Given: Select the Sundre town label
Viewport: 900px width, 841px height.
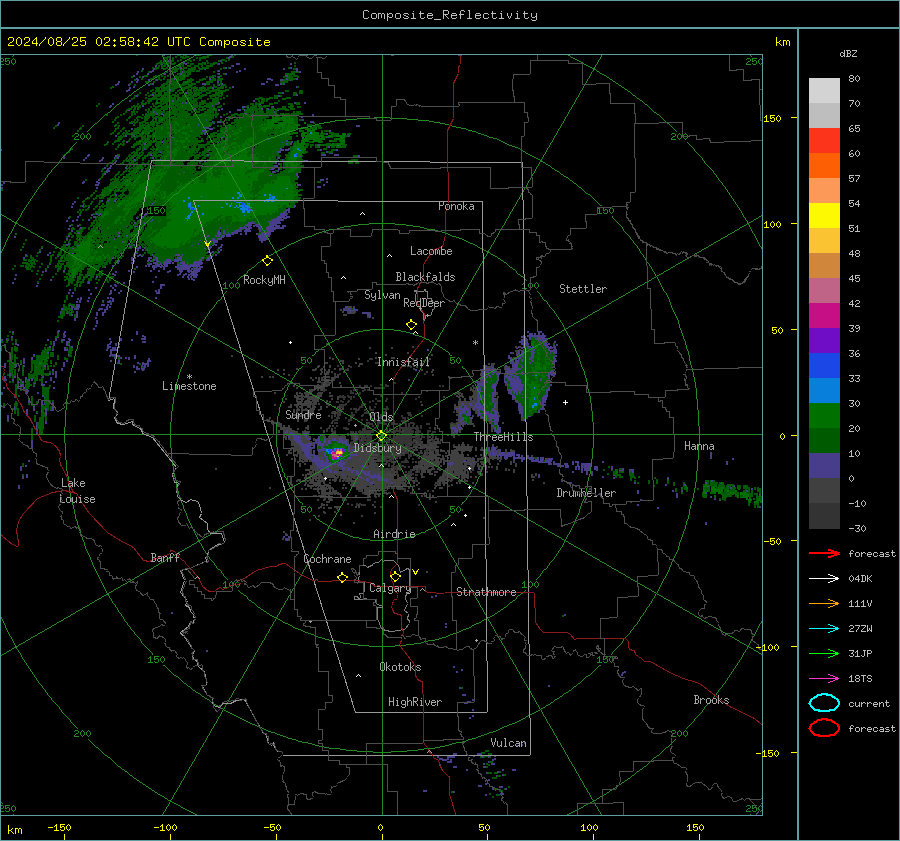Looking at the screenshot, I should [303, 414].
